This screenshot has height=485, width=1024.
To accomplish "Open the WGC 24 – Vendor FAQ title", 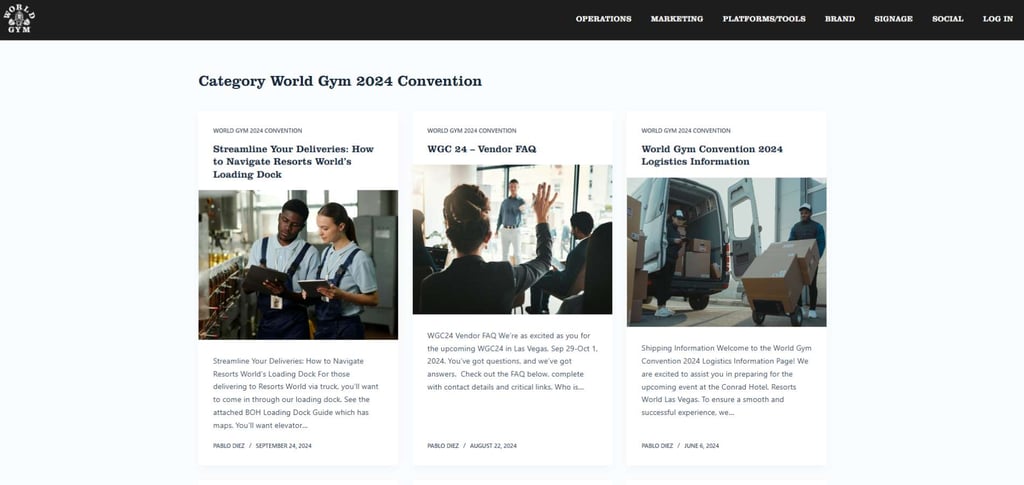I will pyautogui.click(x=481, y=149).
